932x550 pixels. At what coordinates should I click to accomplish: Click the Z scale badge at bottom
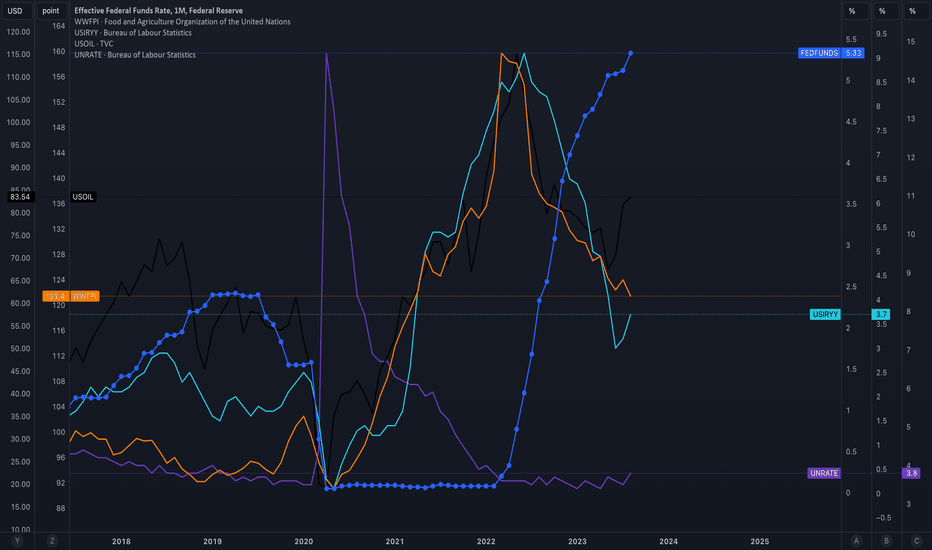52,540
